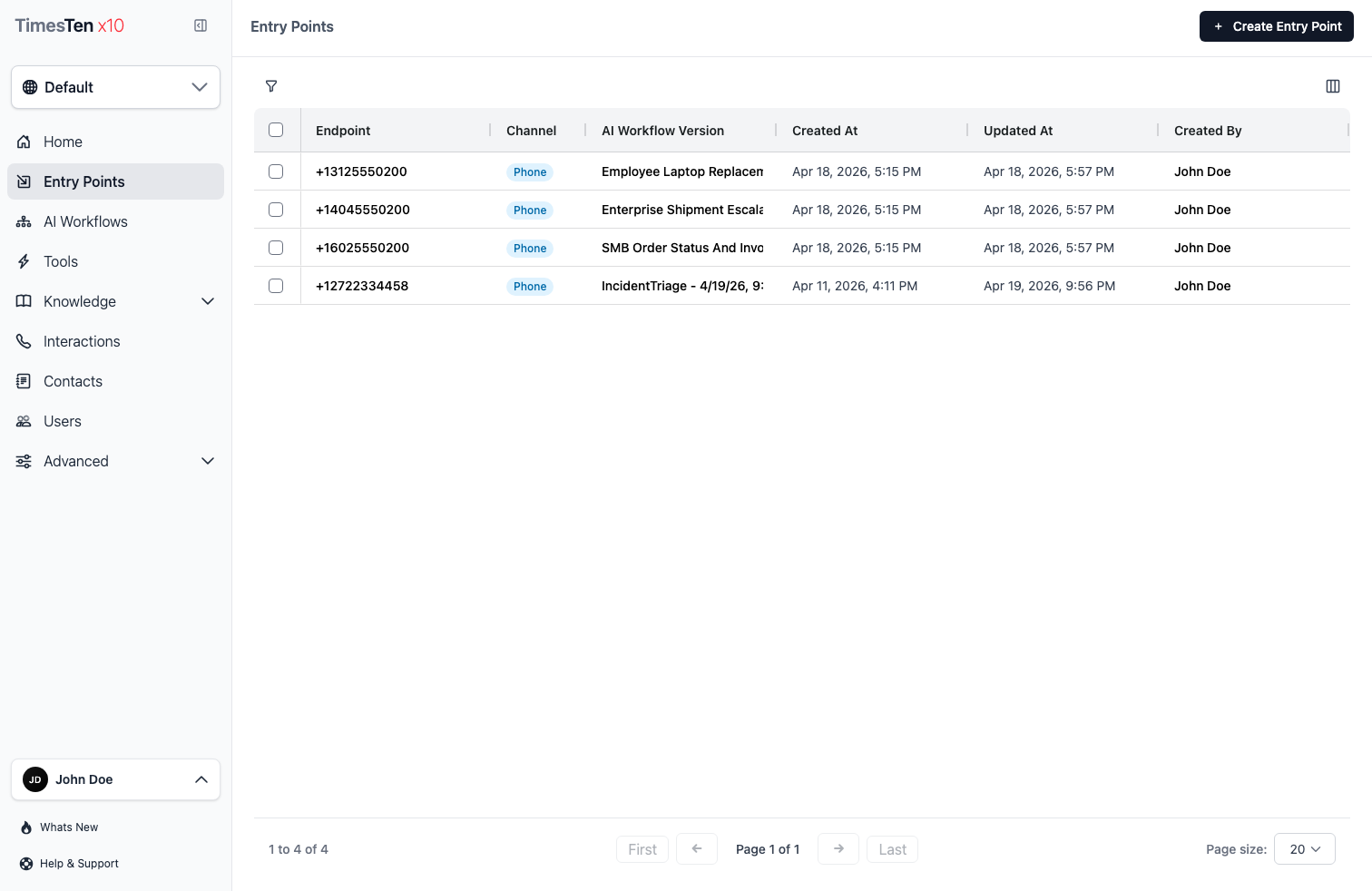
Task: Click the endpoint +12722334458
Action: (x=362, y=286)
